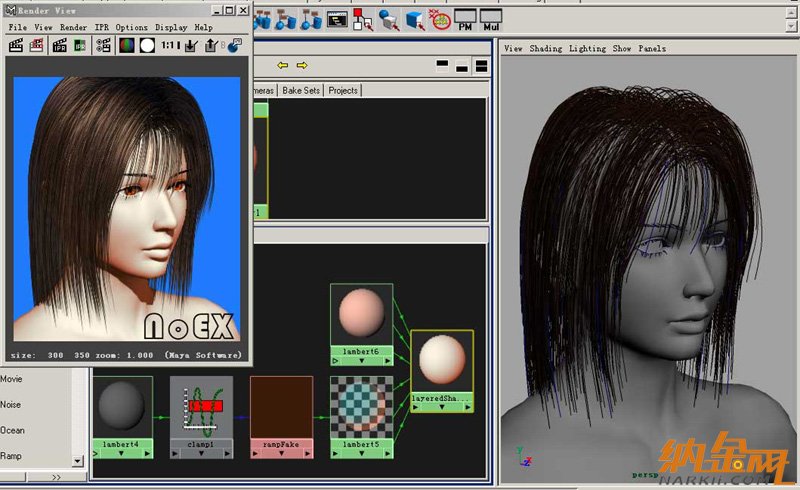This screenshot has height=490, width=800.
Task: Click the Render Region red clapperboard icon
Action: pyautogui.click(x=37, y=45)
